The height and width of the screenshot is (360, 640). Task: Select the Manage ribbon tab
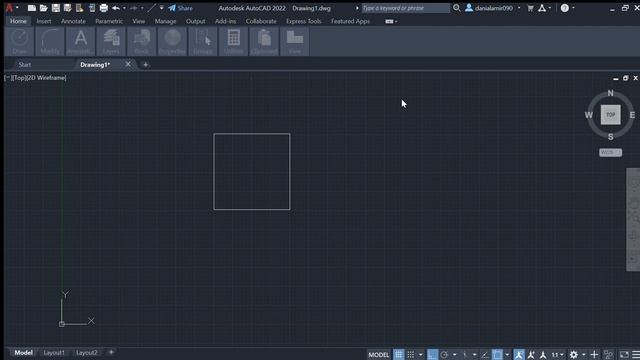tap(165, 21)
